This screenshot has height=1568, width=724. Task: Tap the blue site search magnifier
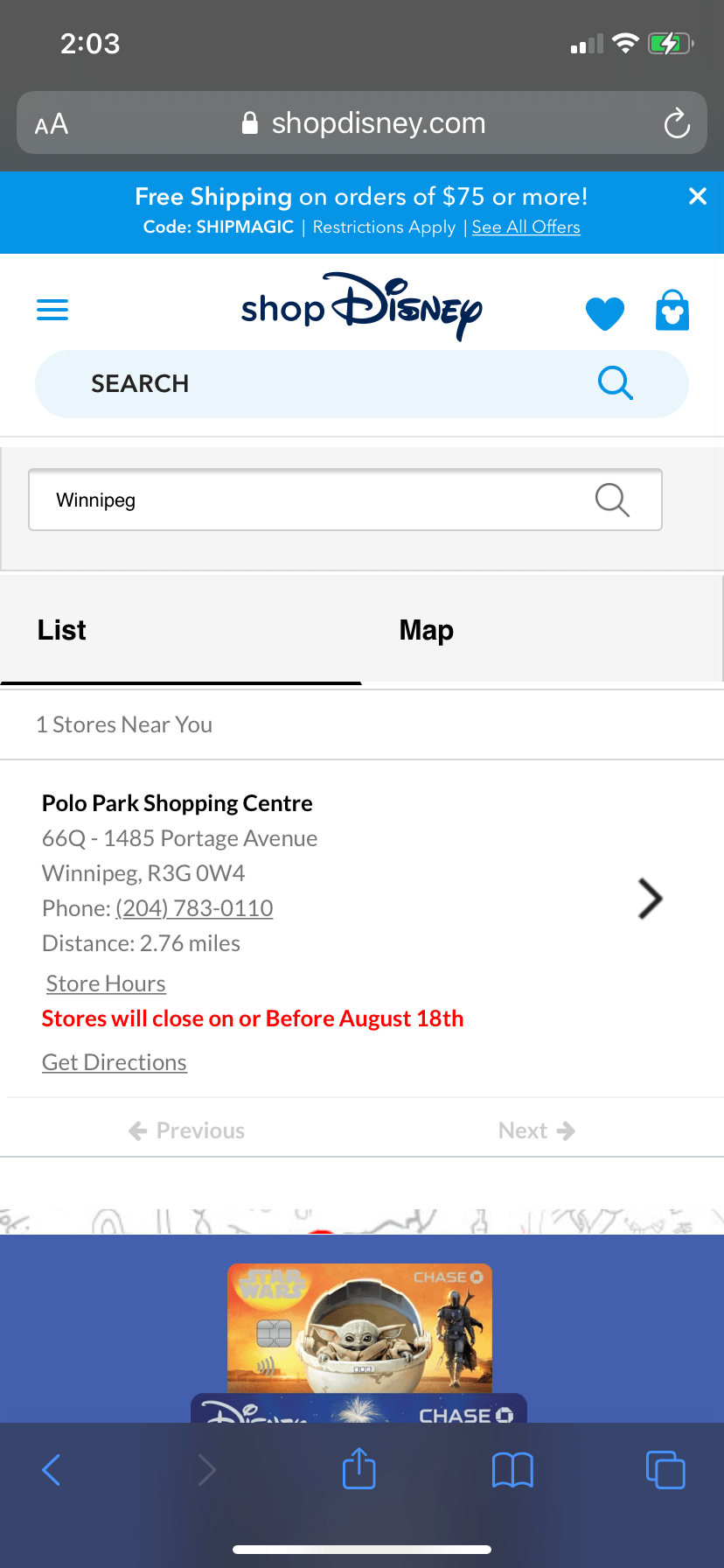point(615,383)
